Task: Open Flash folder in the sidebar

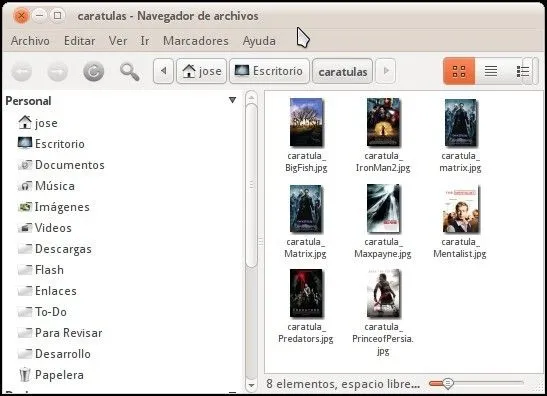Action: (41, 270)
